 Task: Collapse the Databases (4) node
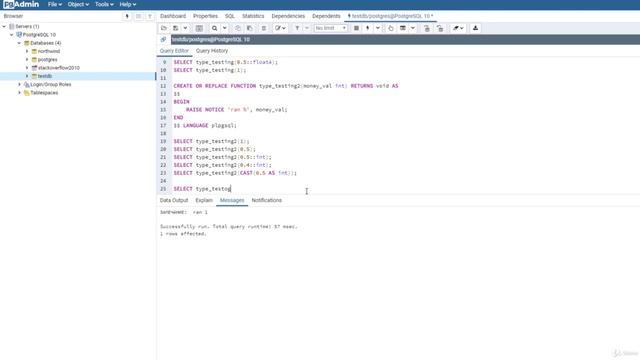coord(19,43)
